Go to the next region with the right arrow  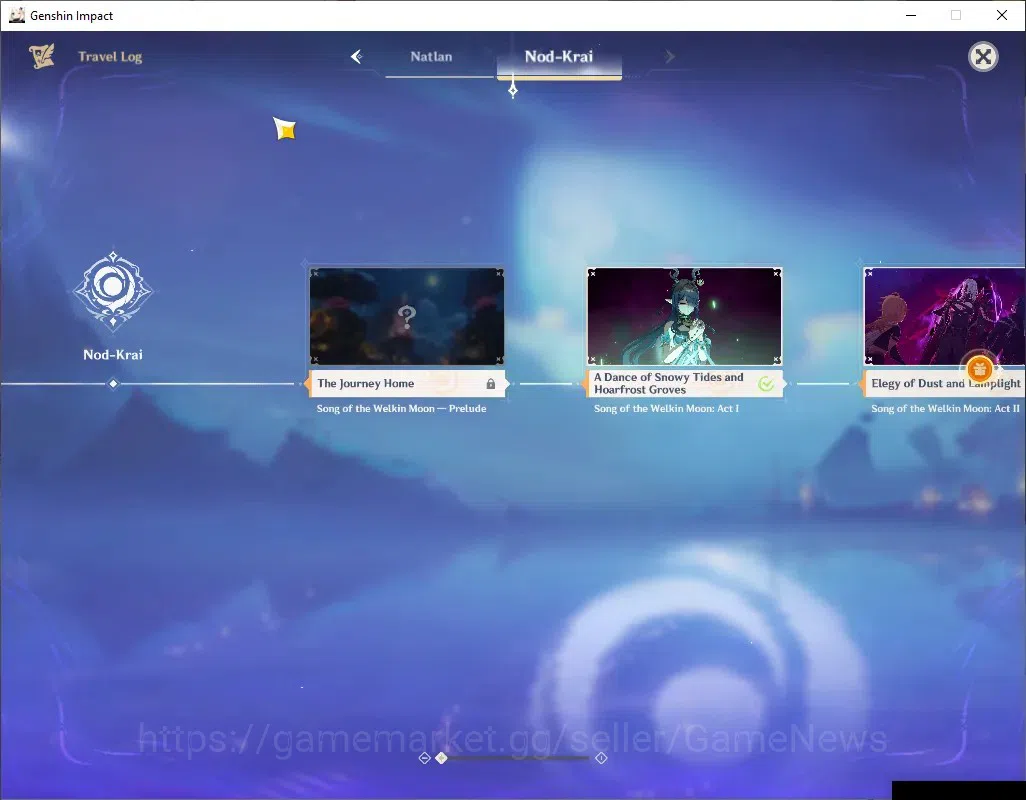point(669,57)
